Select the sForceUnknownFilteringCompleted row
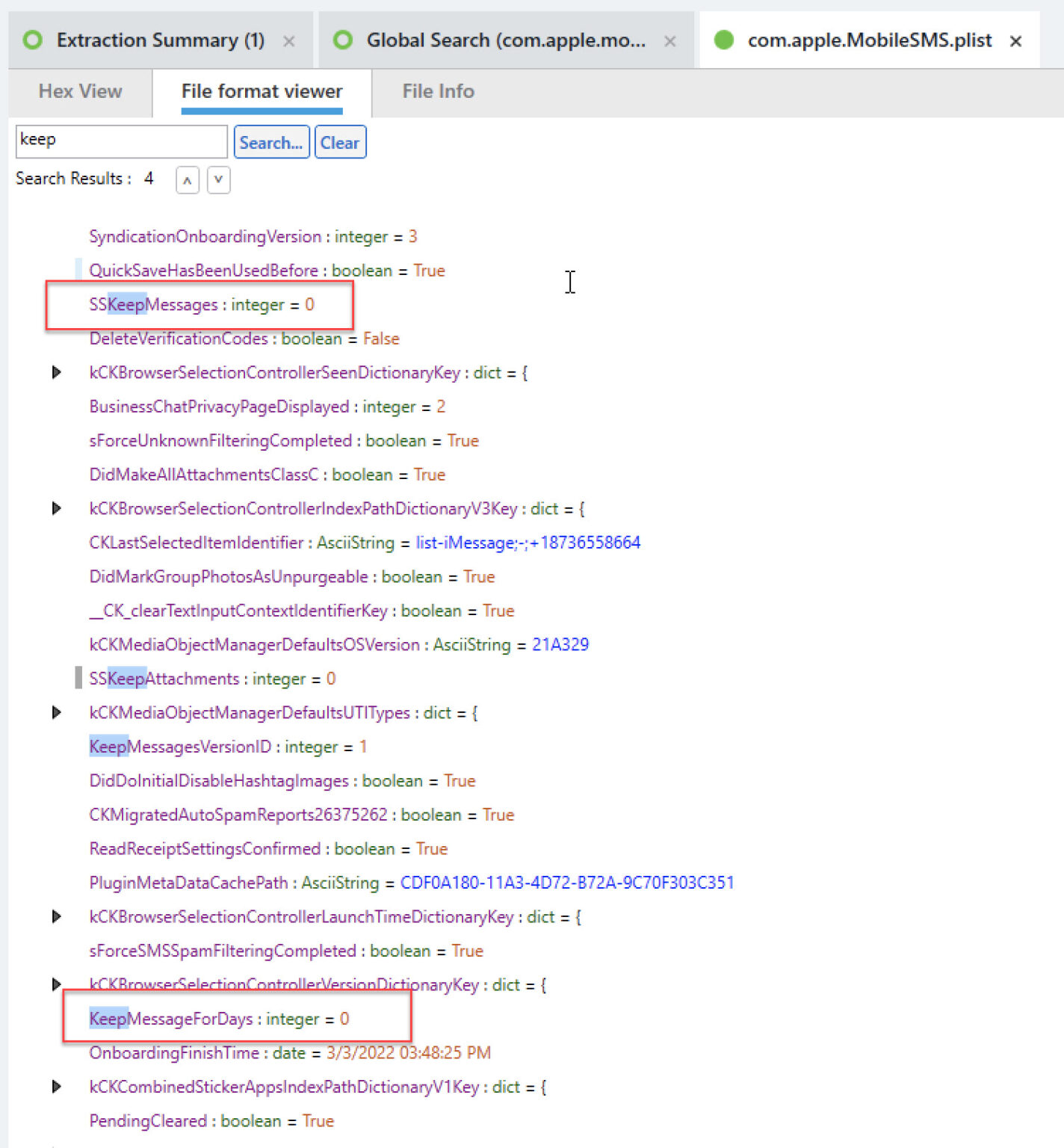The width and height of the screenshot is (1064, 1148). point(284,441)
